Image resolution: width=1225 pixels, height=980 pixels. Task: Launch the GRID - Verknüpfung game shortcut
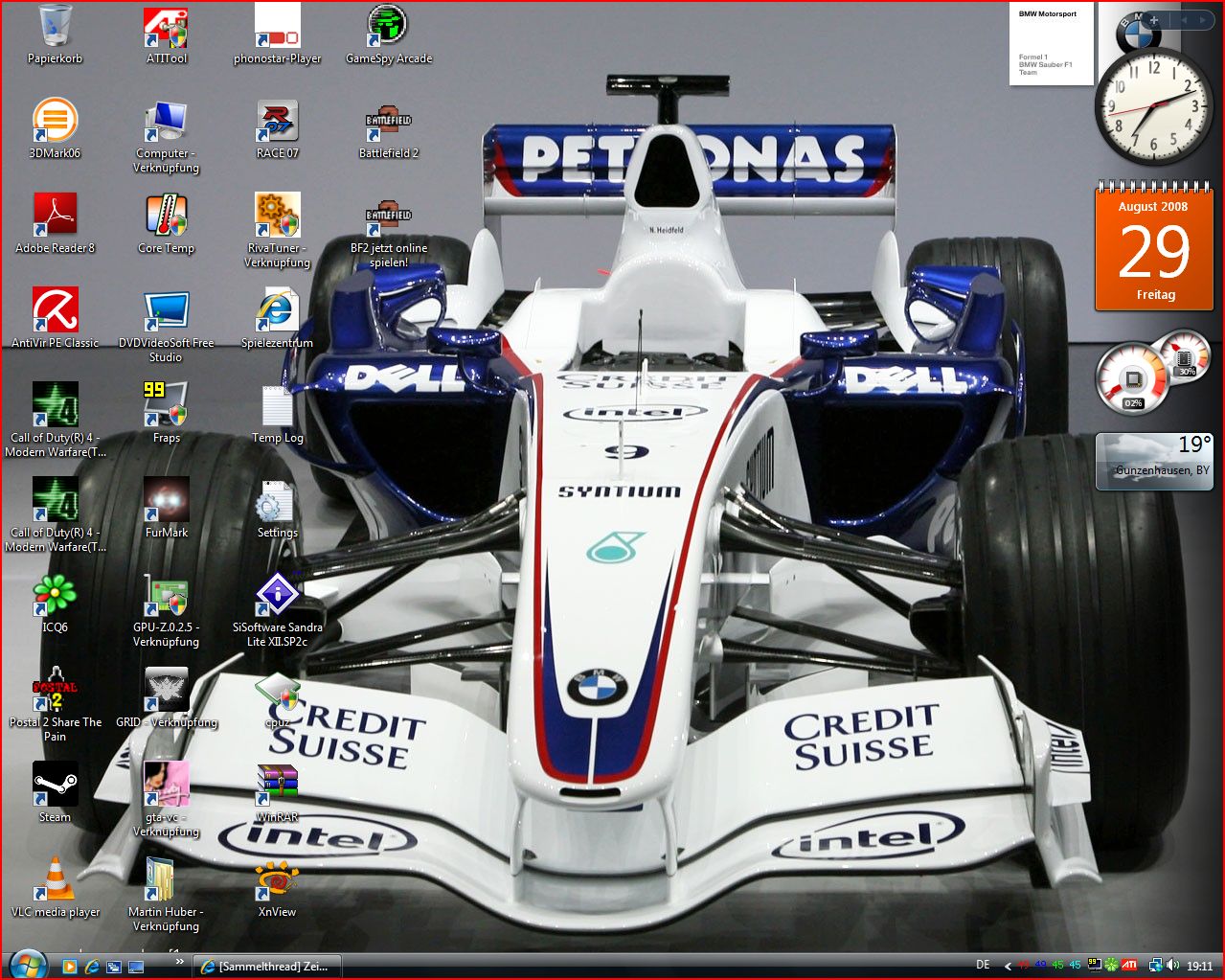click(166, 698)
